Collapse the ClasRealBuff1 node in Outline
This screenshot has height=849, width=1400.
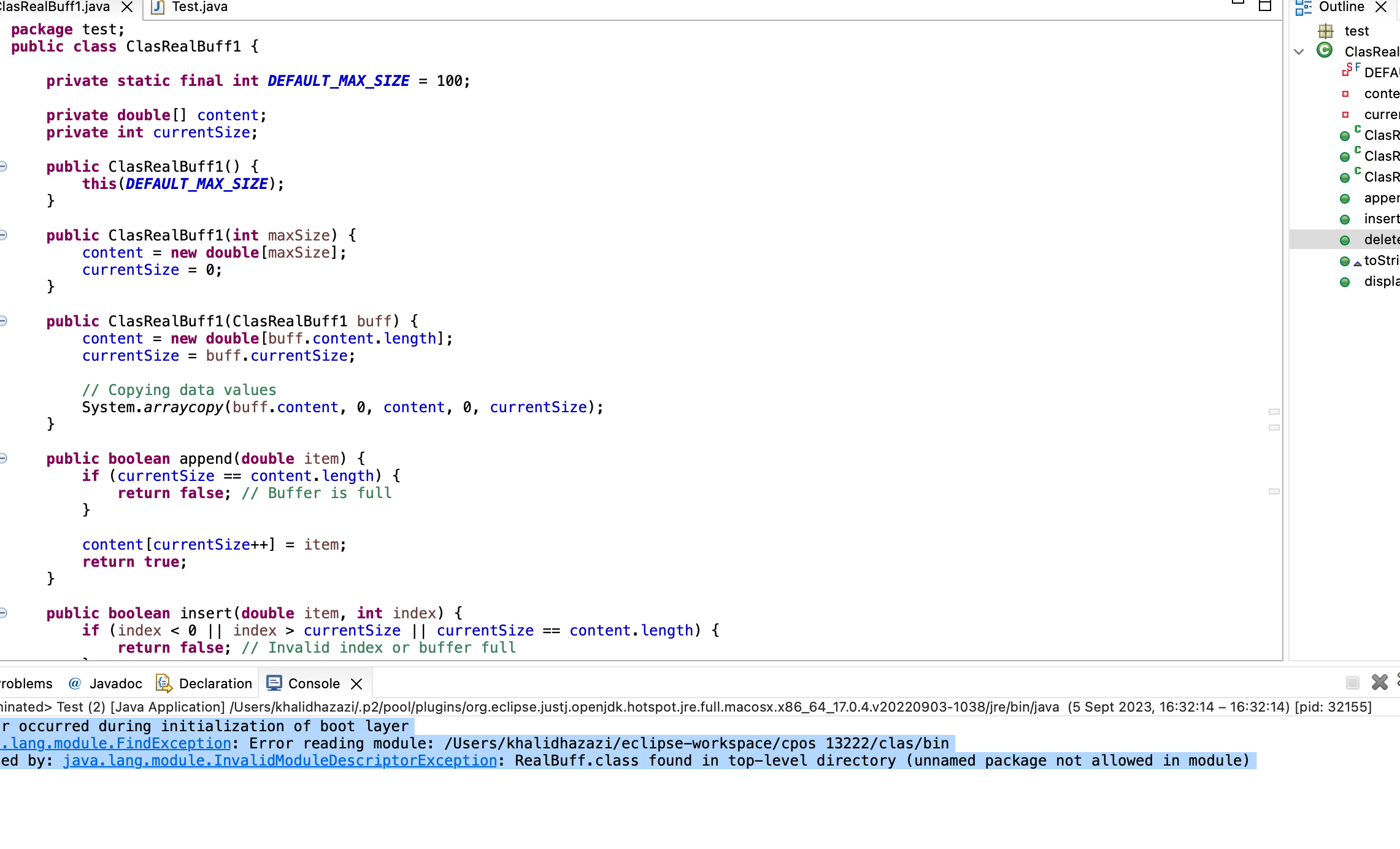click(1299, 52)
